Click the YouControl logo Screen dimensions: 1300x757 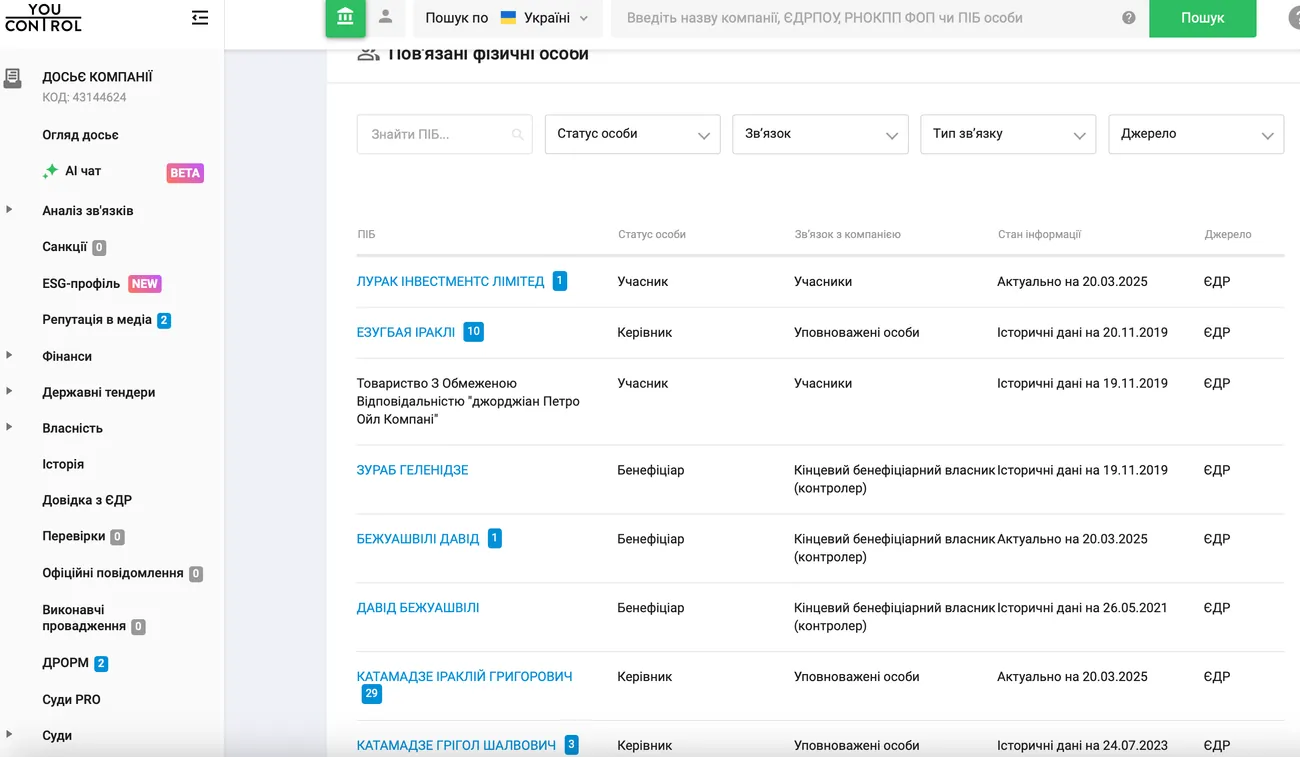tap(42, 18)
